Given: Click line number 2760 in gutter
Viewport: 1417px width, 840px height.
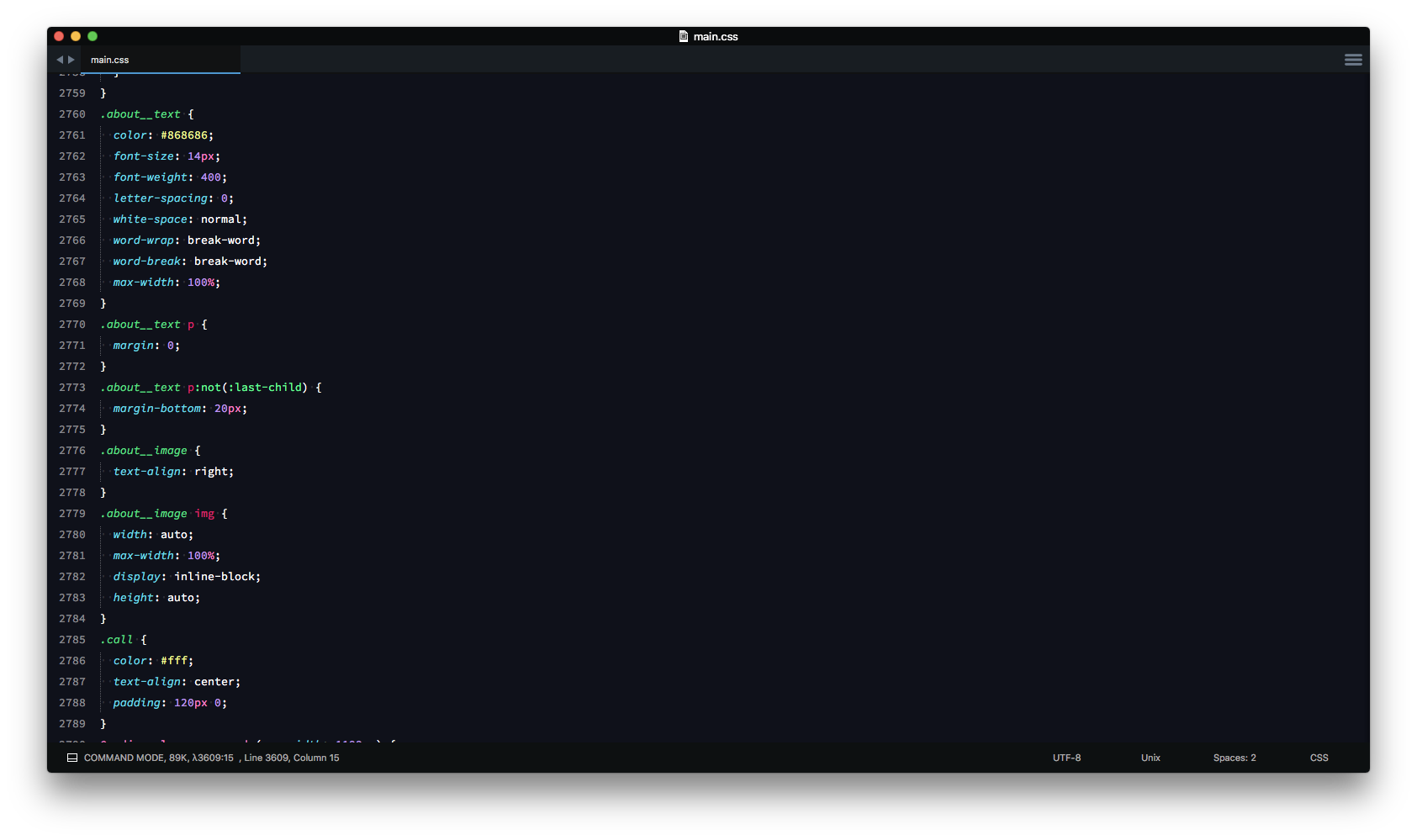Looking at the screenshot, I should point(72,114).
